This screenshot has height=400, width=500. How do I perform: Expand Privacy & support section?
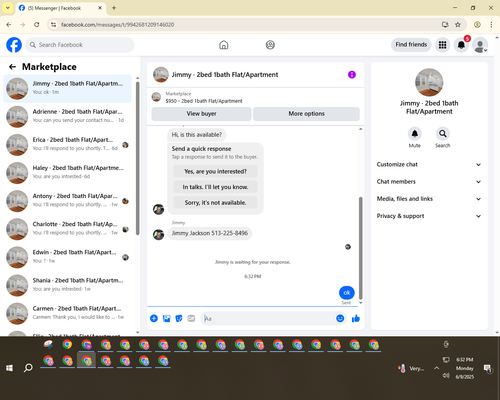(x=429, y=216)
